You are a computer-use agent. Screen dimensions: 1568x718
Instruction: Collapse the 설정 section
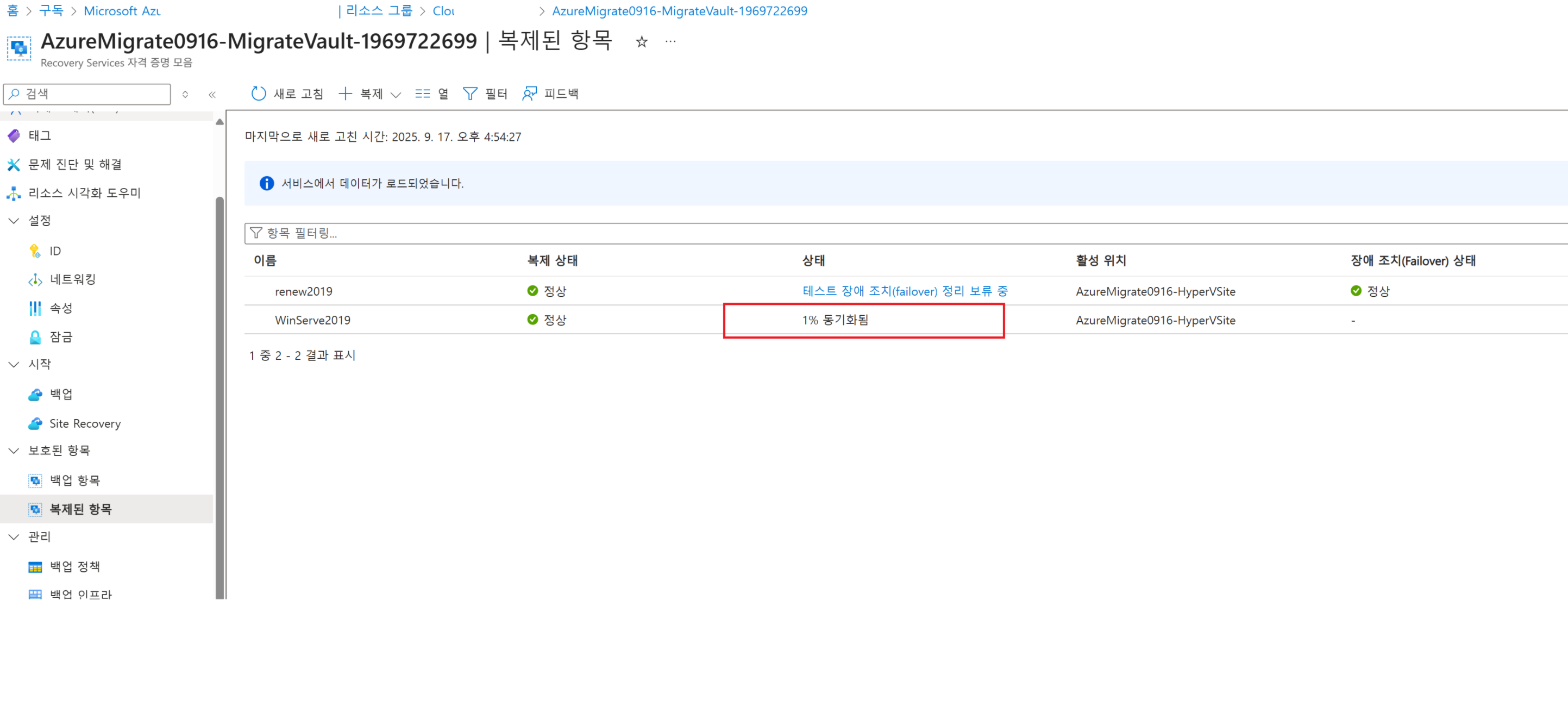click(x=14, y=221)
